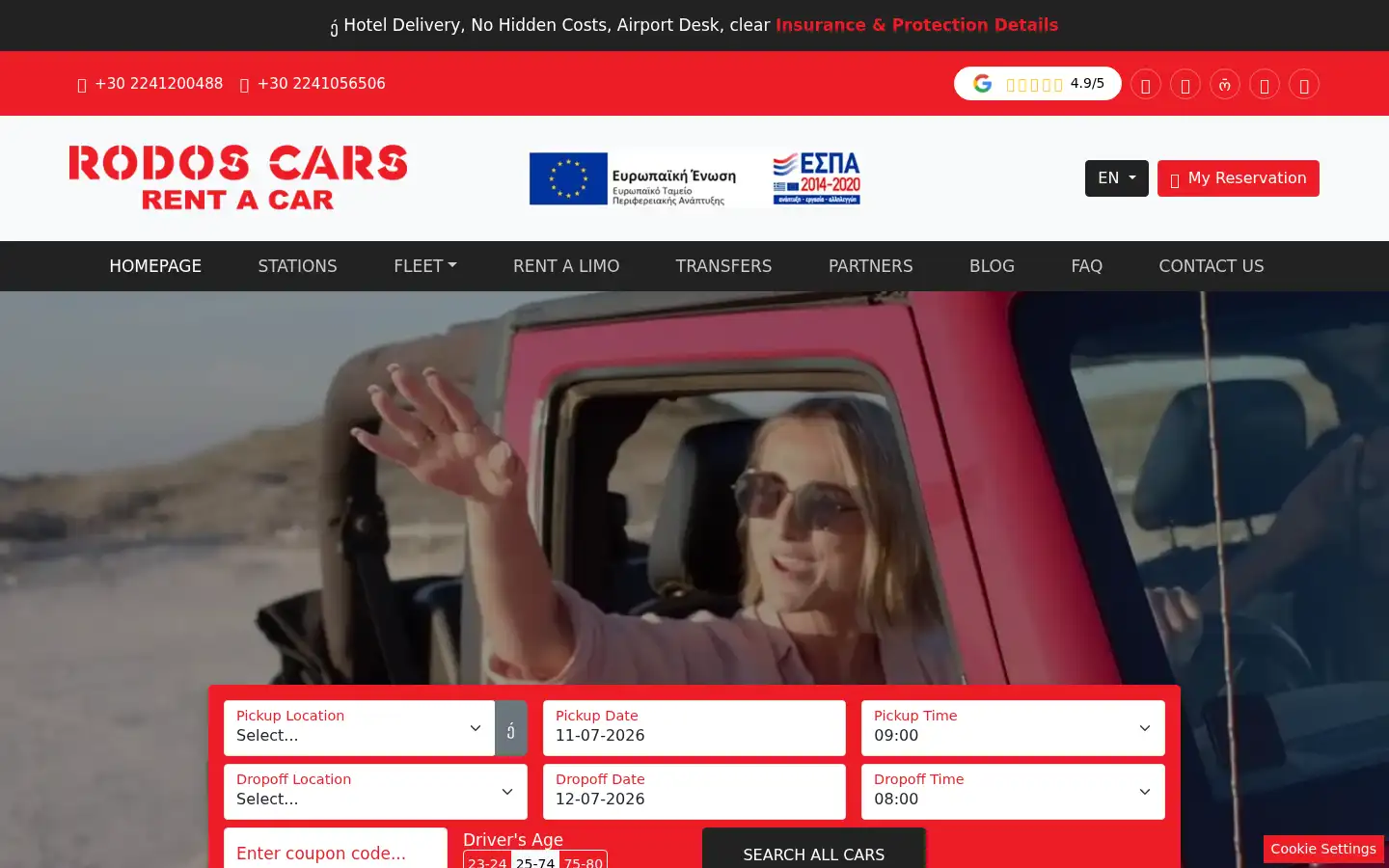Open the CONTACT US page
The image size is (1389, 868).
coord(1212,266)
